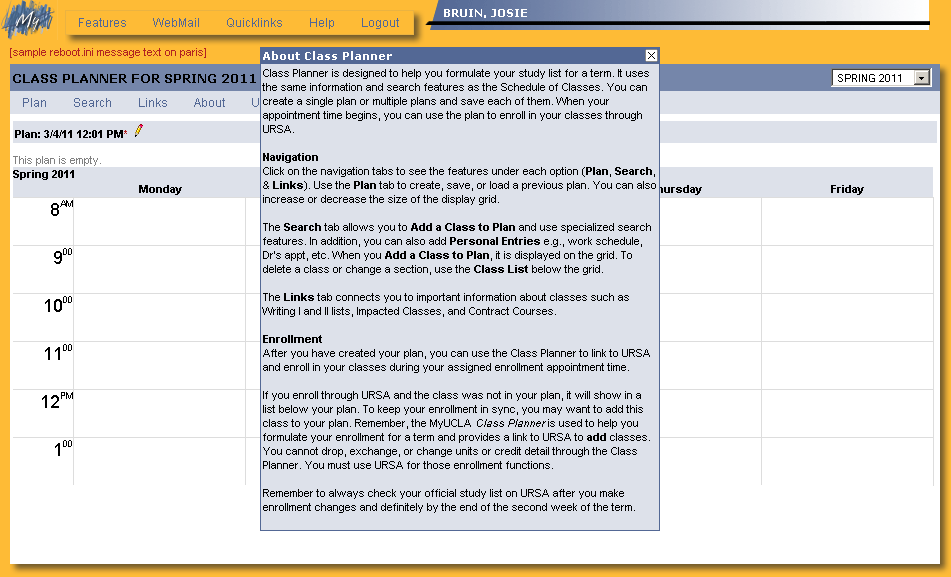Click the Friday column header
951x577 pixels.
pyautogui.click(x=846, y=189)
